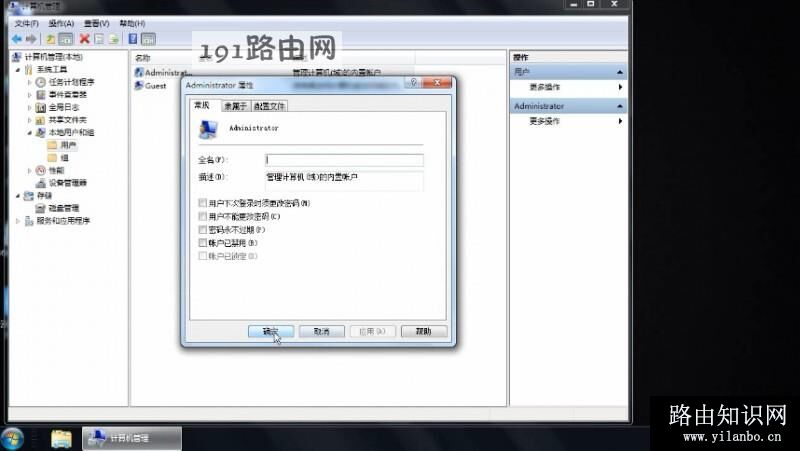Click the 描述 text field

click(x=344, y=181)
